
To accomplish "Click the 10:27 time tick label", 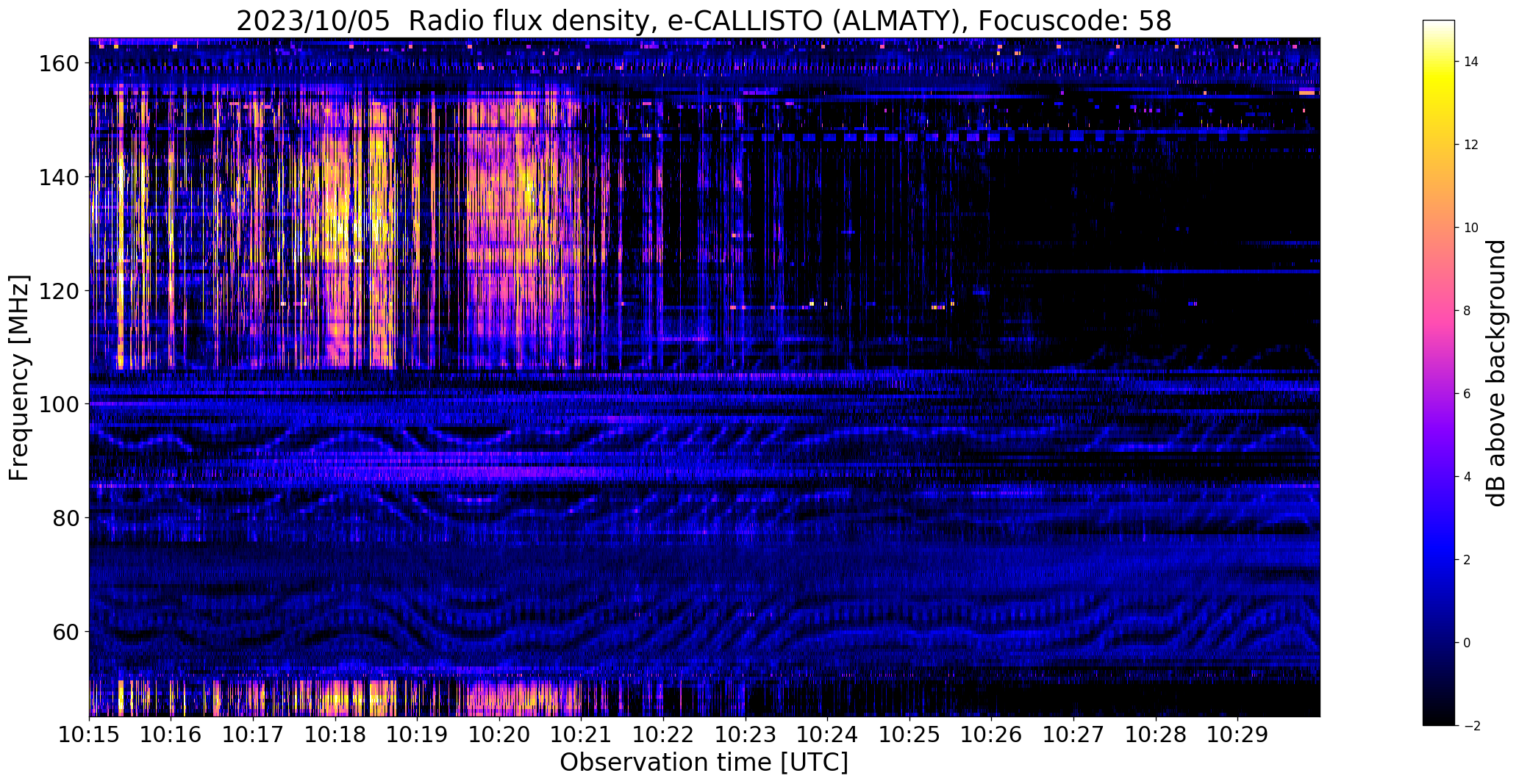I will coord(1073,735).
